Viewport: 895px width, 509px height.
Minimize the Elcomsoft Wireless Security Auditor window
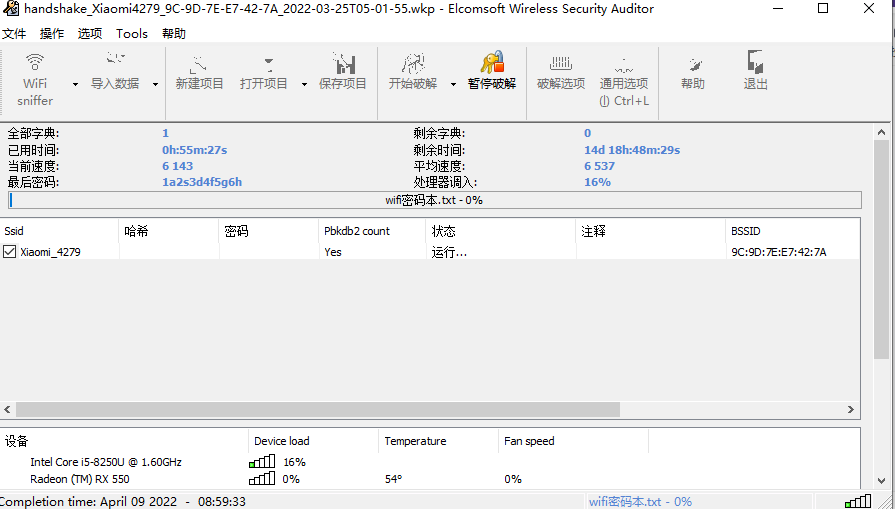pos(779,9)
